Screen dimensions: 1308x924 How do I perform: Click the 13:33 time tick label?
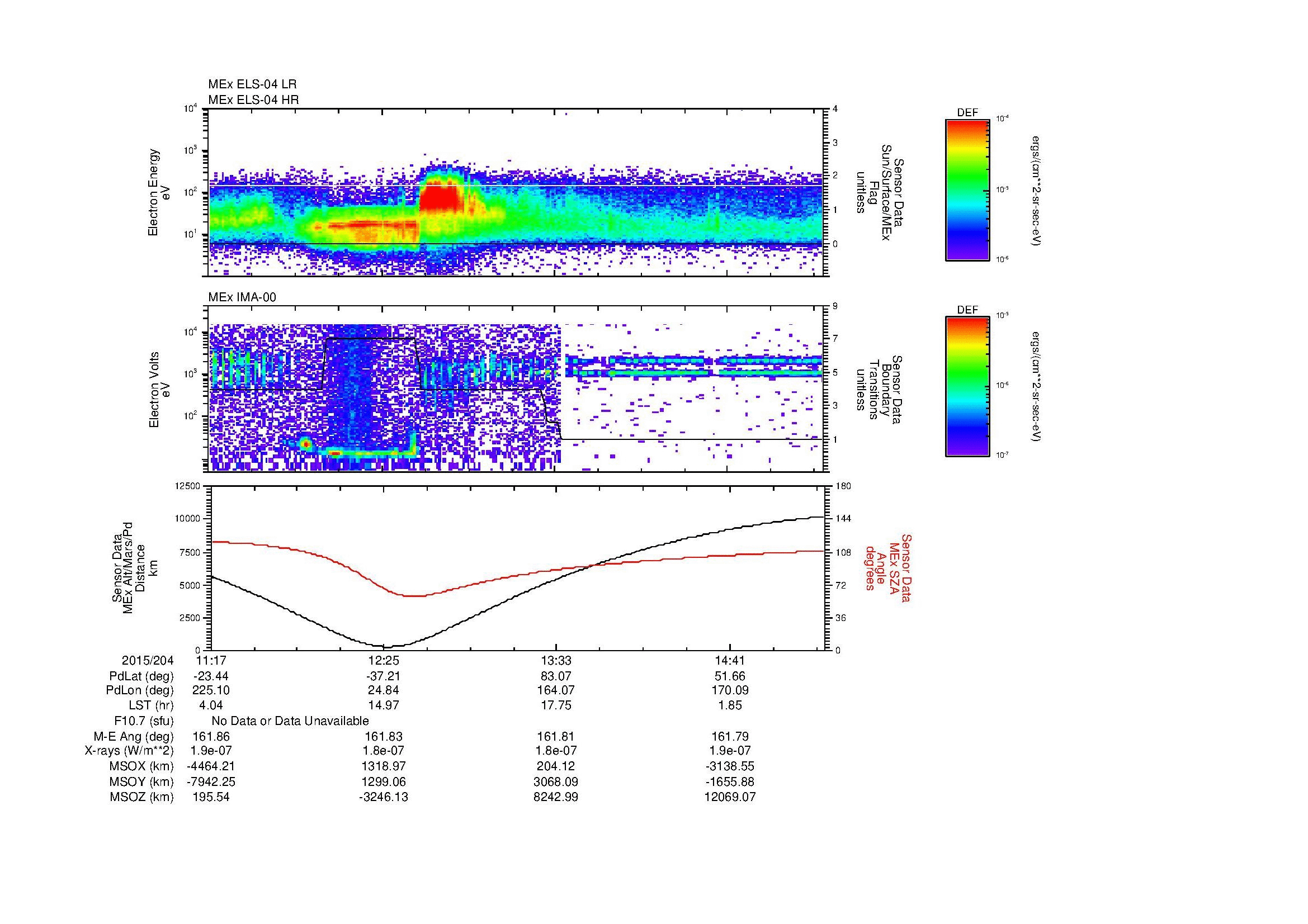pos(556,660)
